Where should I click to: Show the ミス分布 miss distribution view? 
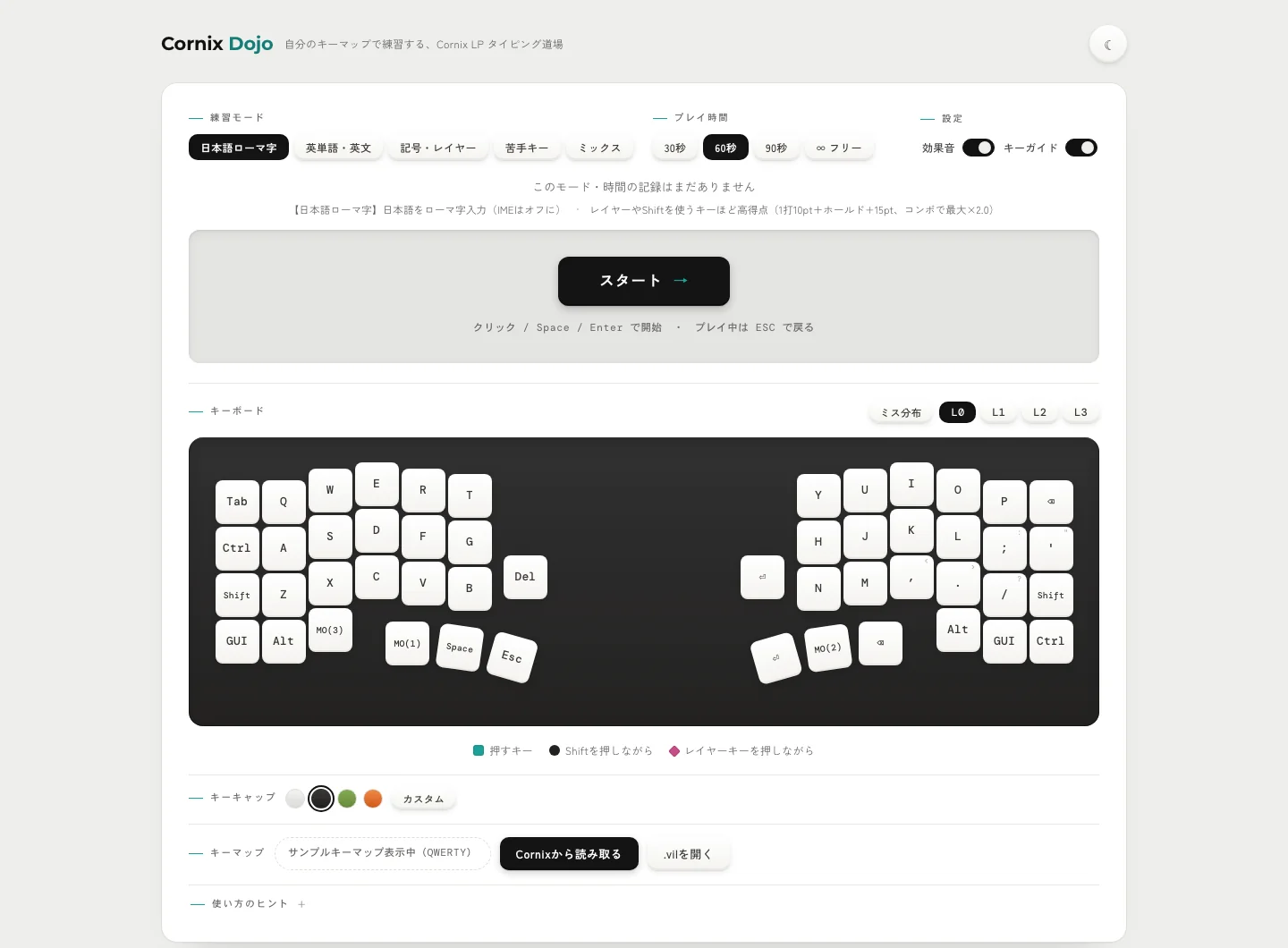pyautogui.click(x=901, y=412)
